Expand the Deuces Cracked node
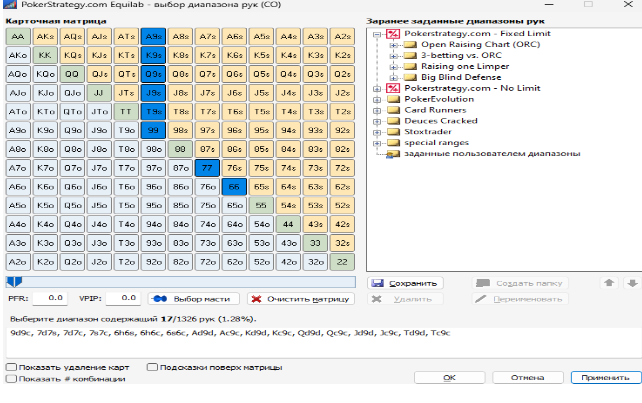 (x=377, y=122)
